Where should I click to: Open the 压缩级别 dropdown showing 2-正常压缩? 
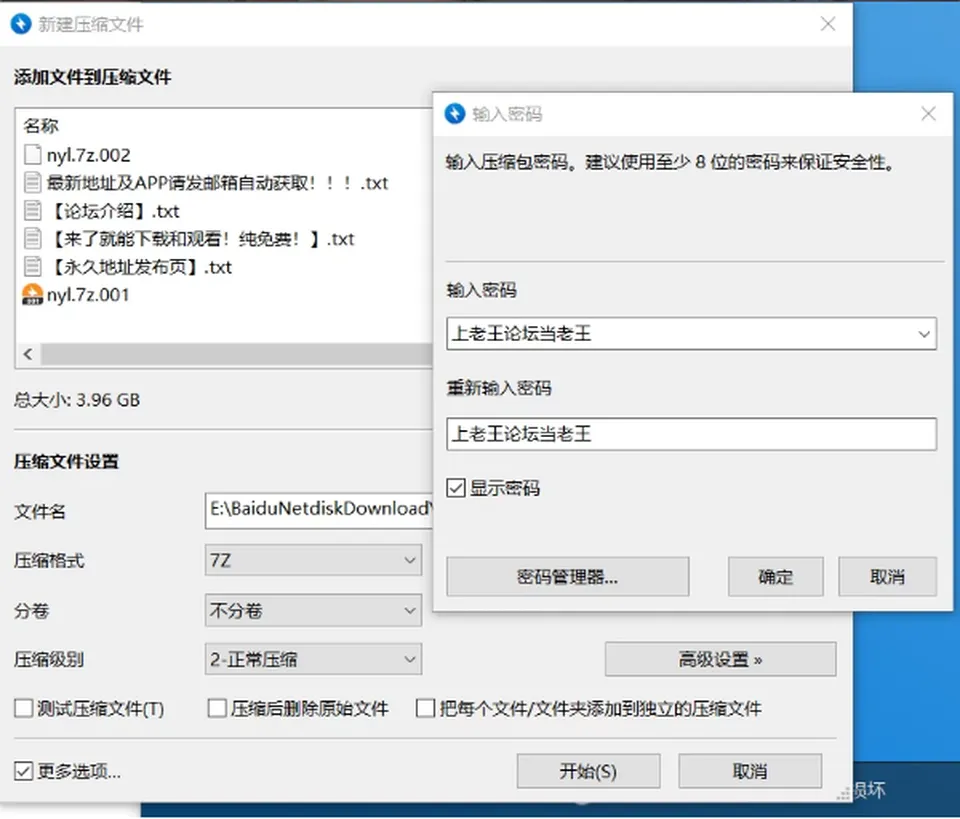click(x=313, y=659)
